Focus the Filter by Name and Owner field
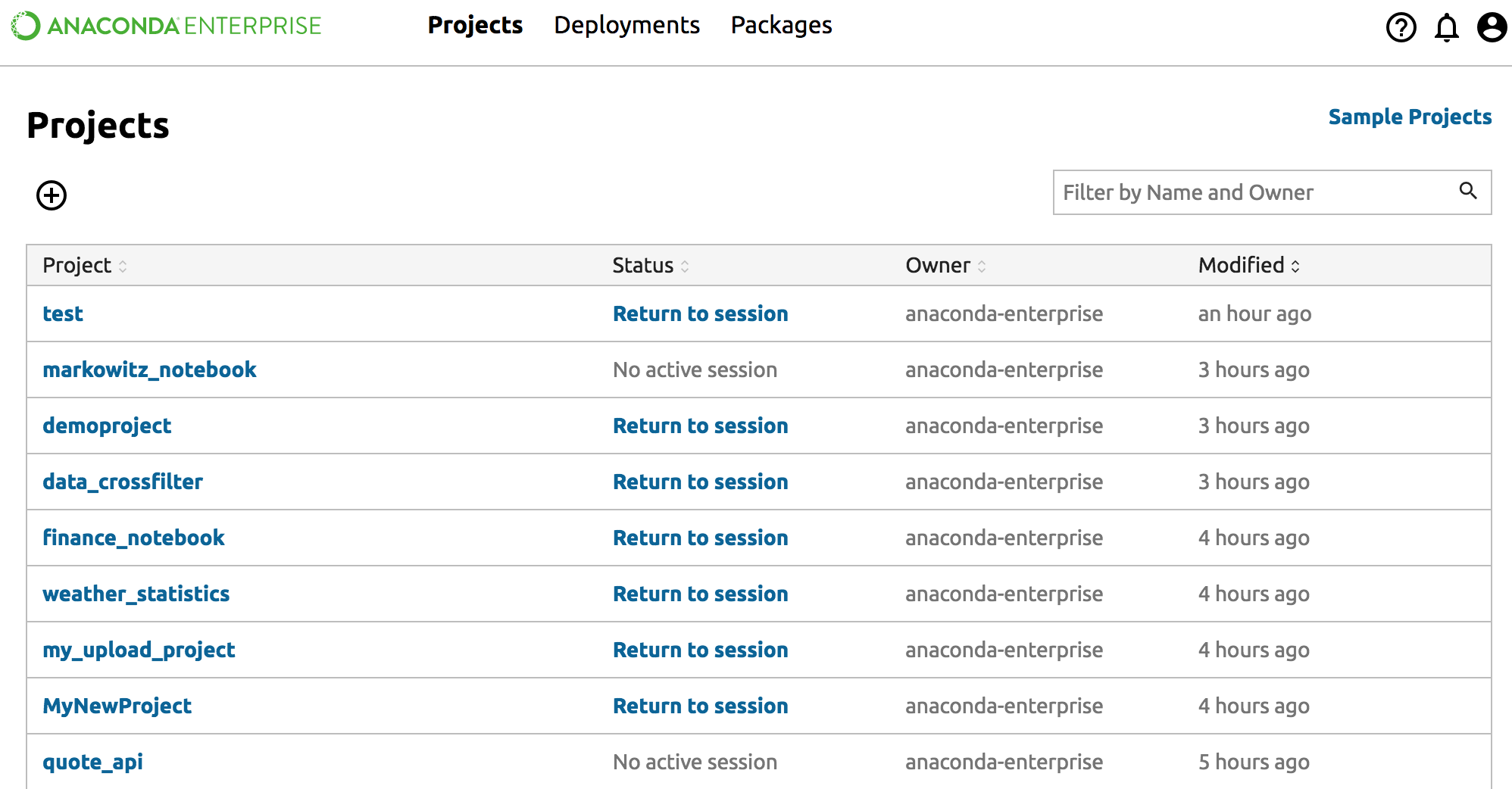This screenshot has height=789, width=1512. [x=1254, y=192]
